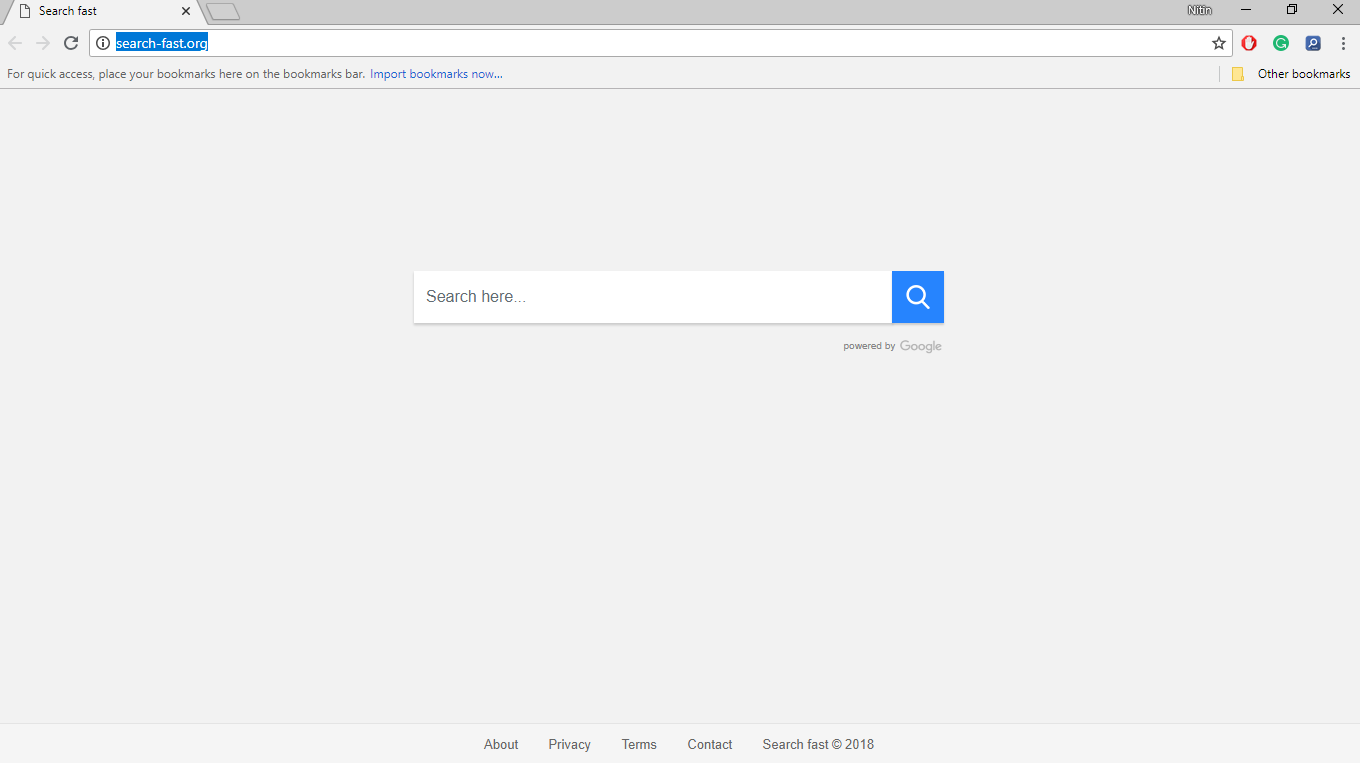Click the blue search button
This screenshot has width=1360, height=763.
[917, 297]
